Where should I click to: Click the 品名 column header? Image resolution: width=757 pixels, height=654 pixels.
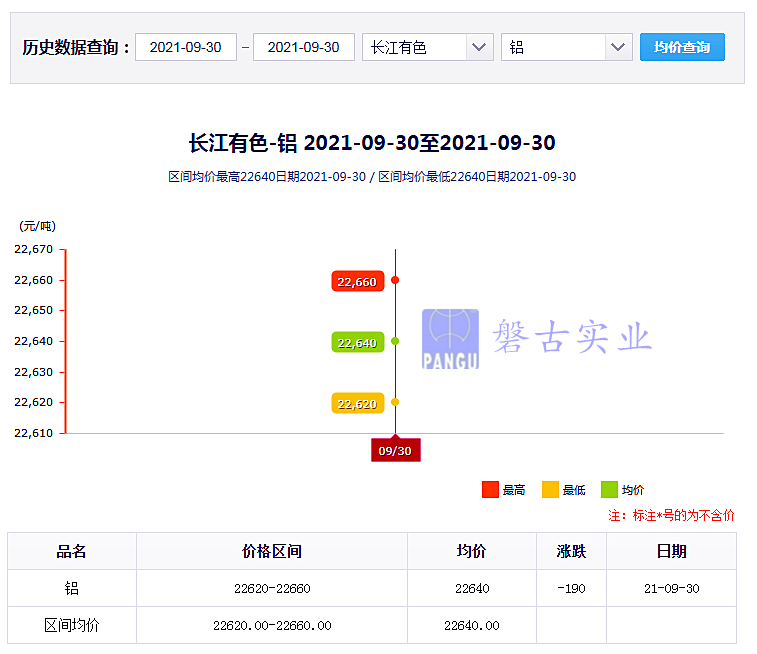coord(71,551)
